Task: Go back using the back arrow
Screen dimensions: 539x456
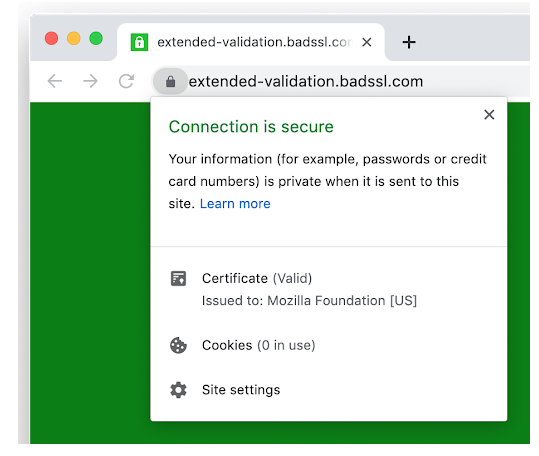Action: 55,81
